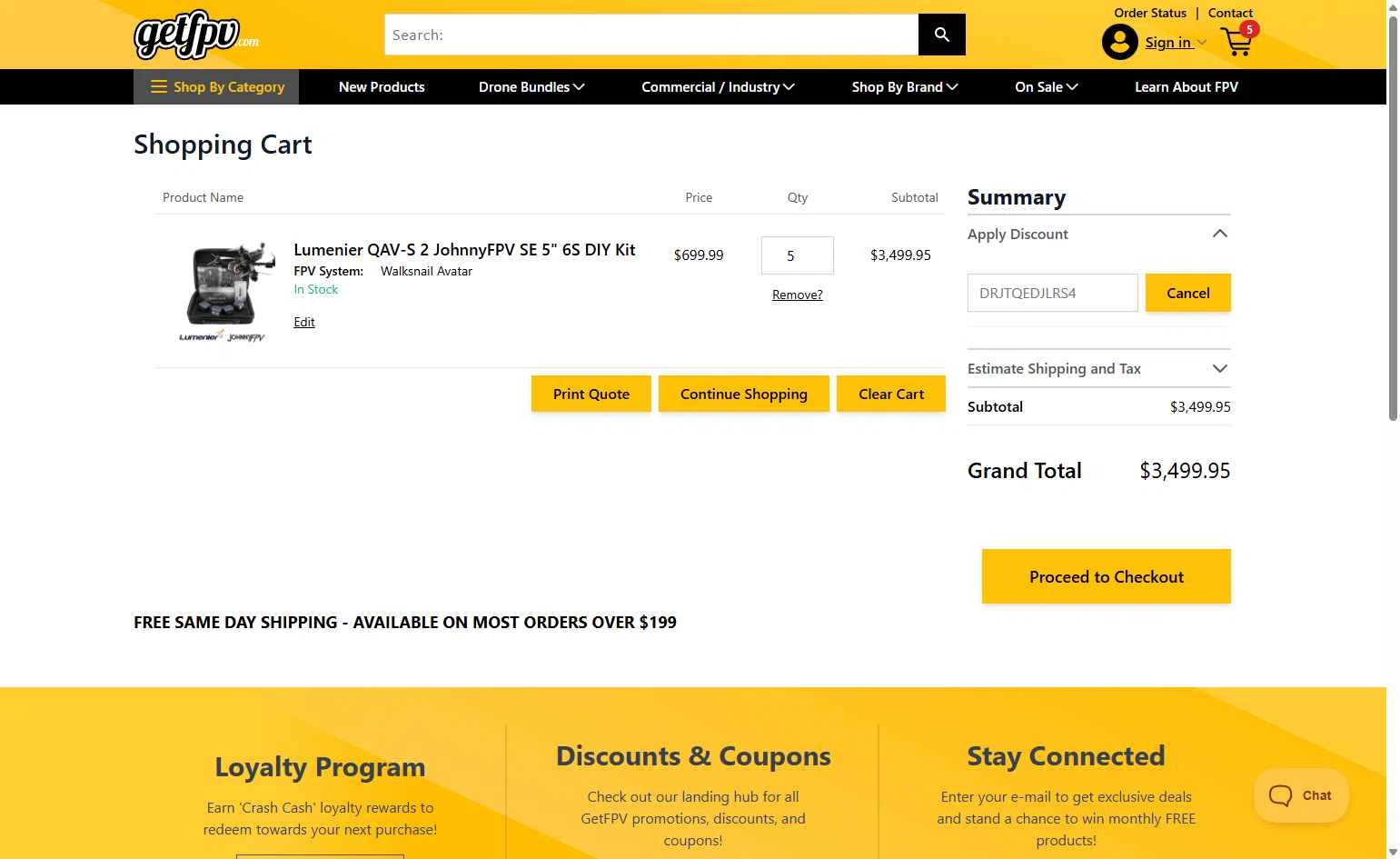
Task: Click the In Stock status text
Action: tap(315, 289)
